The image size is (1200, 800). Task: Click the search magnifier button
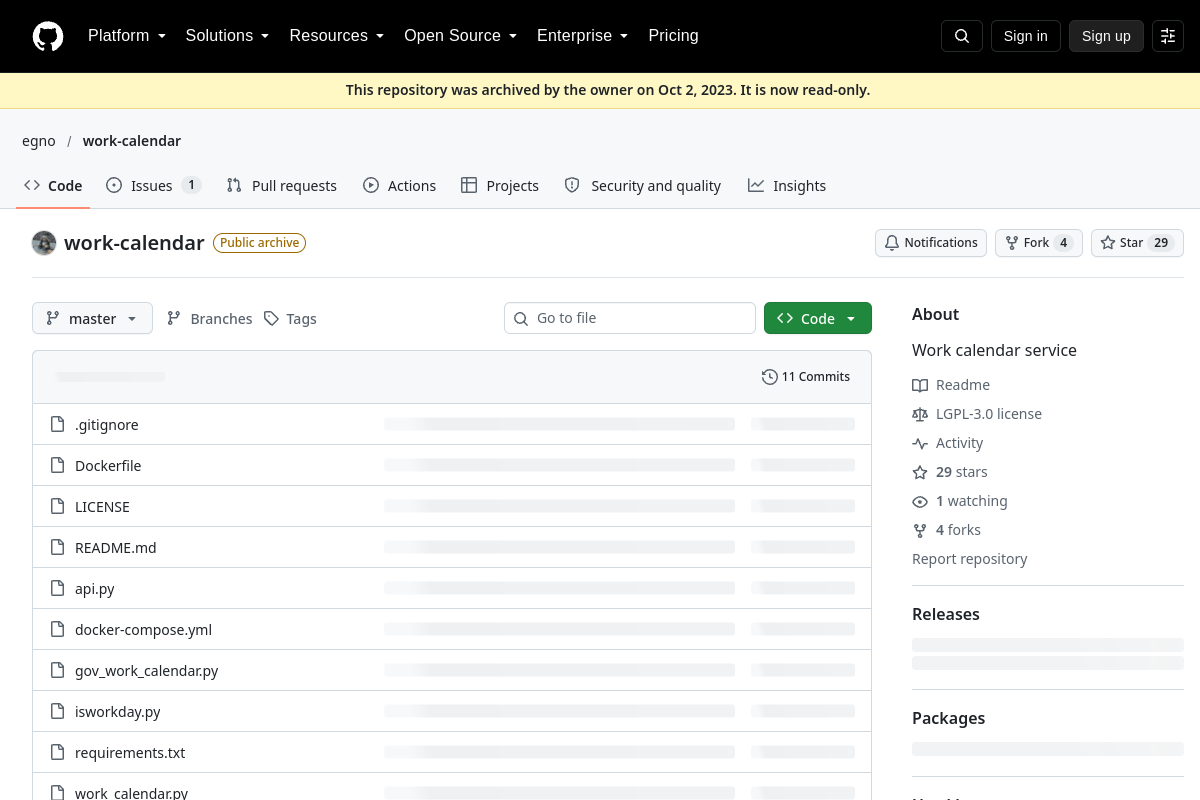pyautogui.click(x=962, y=36)
